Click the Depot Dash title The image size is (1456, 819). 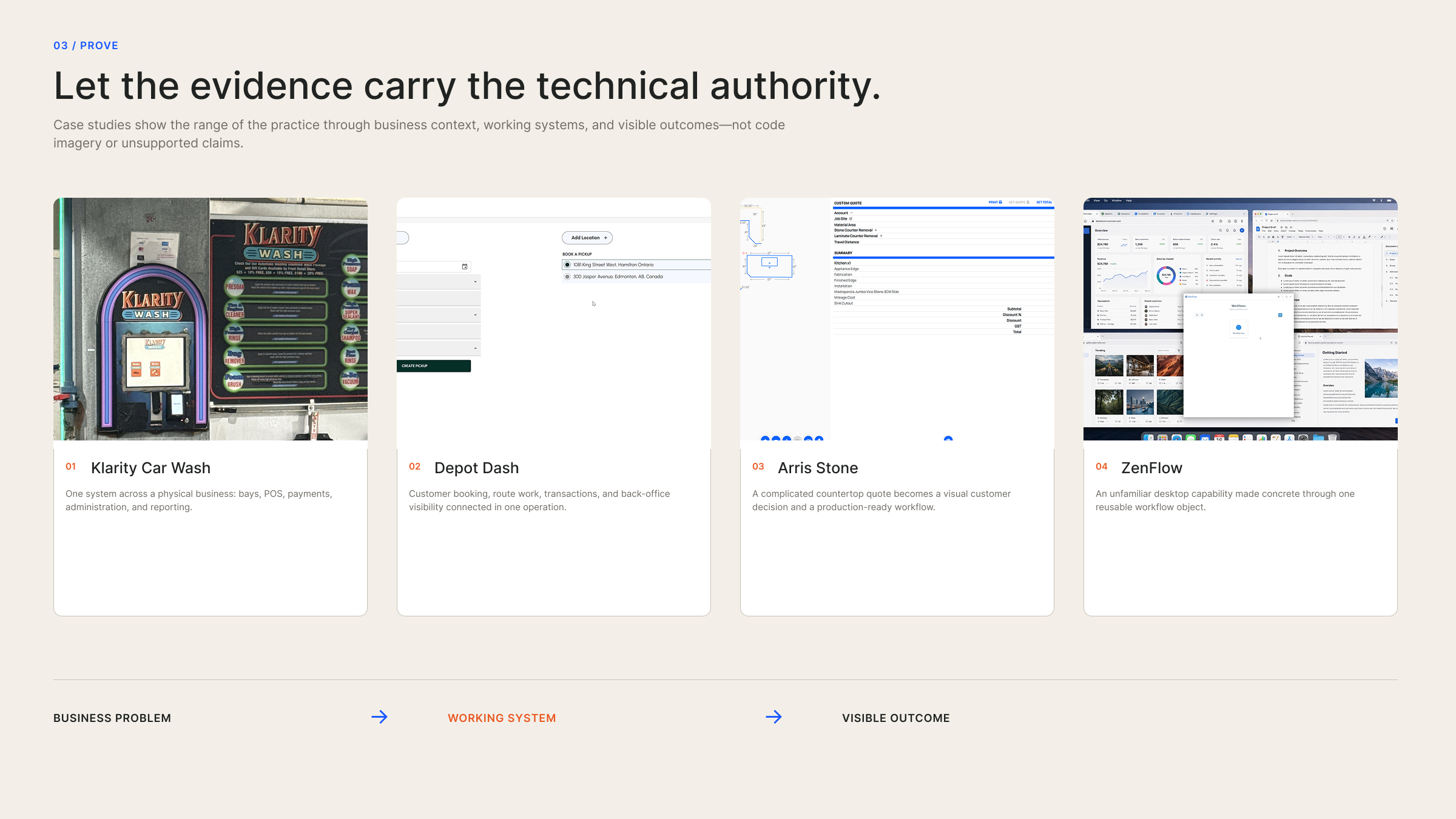477,468
